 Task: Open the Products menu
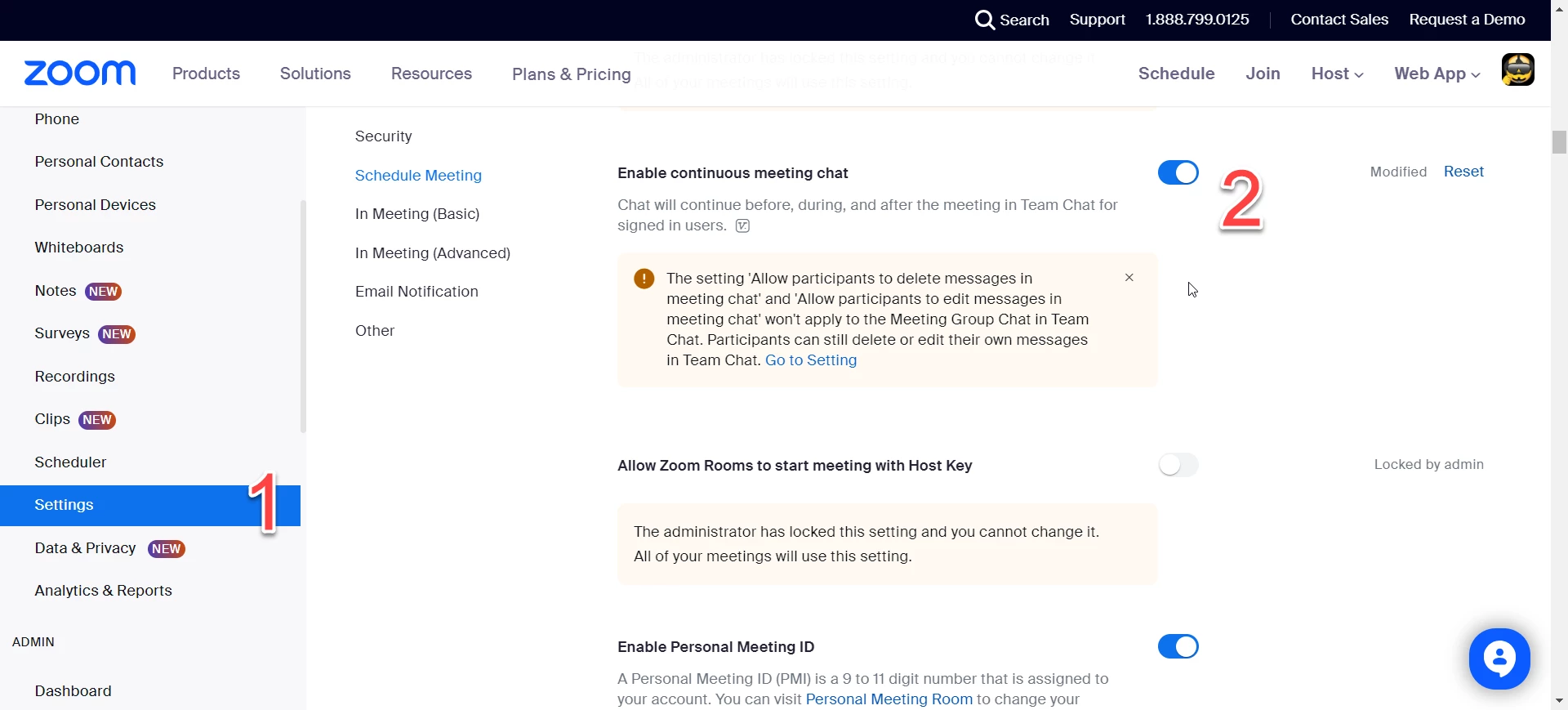[206, 74]
